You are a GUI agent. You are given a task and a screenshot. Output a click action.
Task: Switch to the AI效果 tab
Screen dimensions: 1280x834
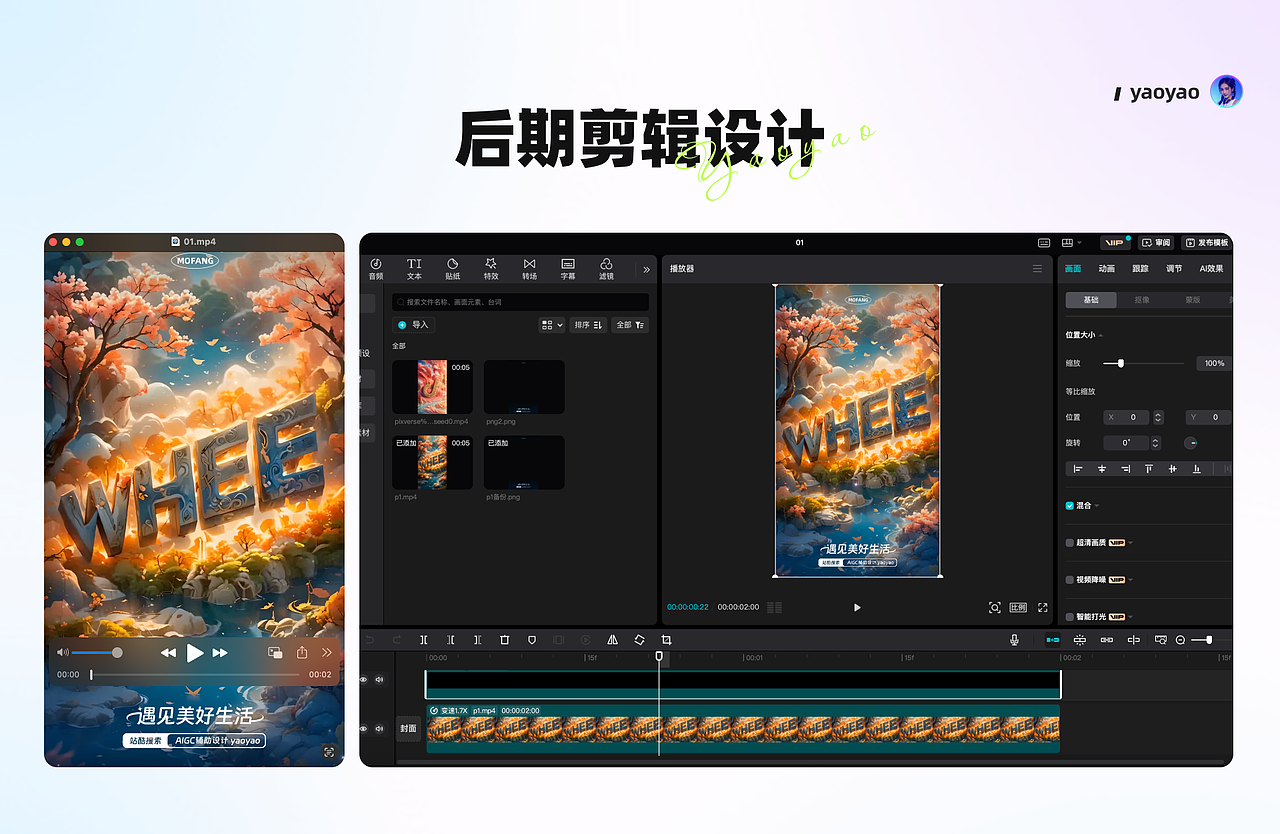[x=1211, y=269]
